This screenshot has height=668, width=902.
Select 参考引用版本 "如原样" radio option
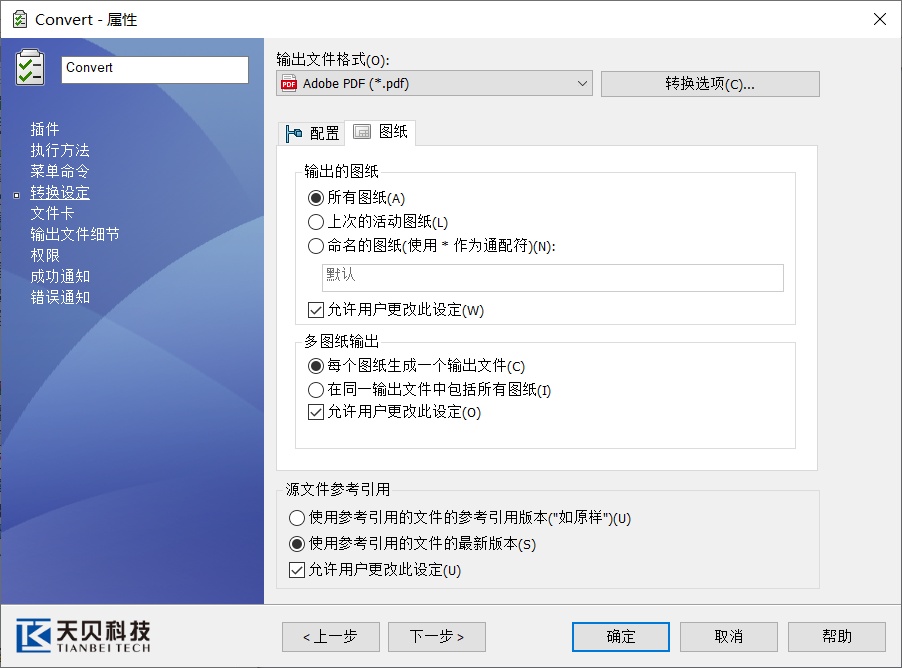[297, 518]
